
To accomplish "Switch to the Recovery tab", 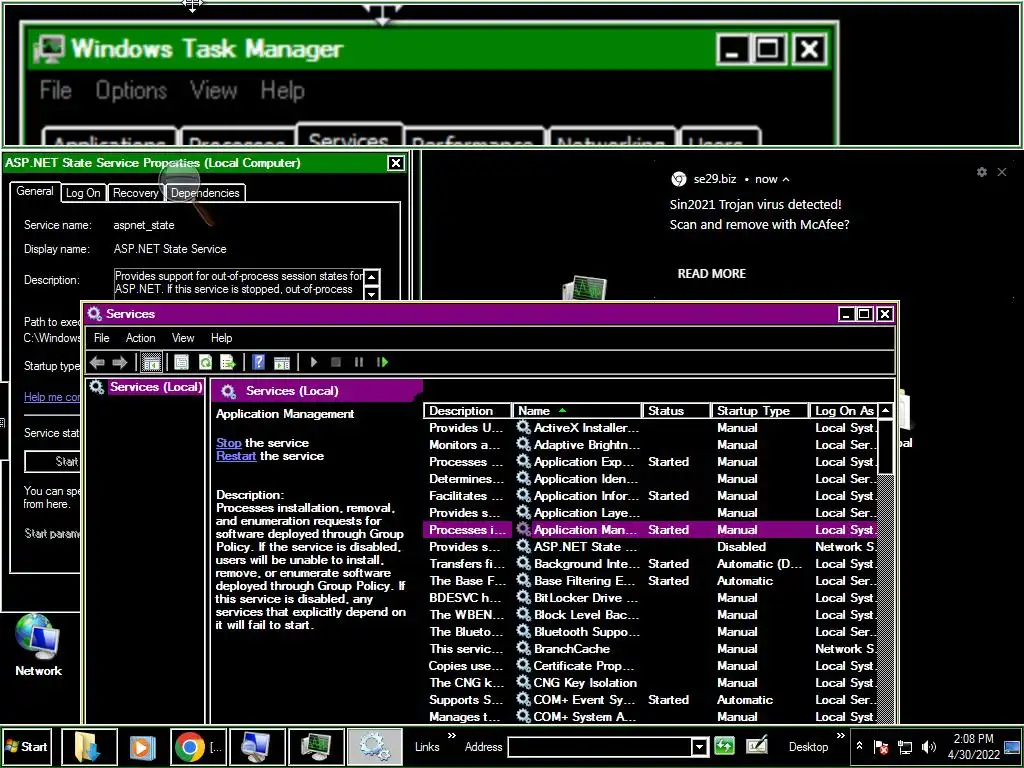I will pos(135,193).
